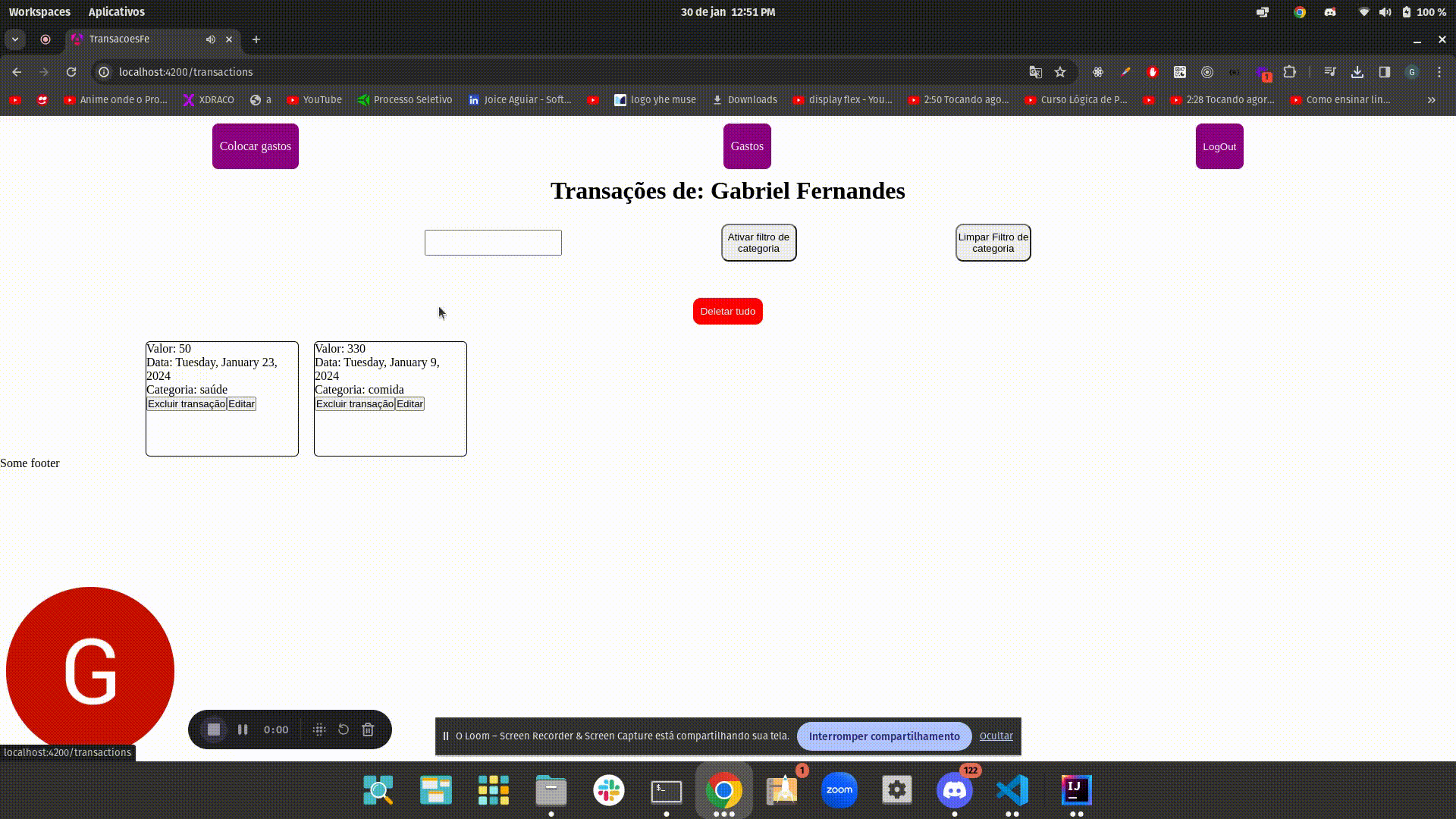Click the Loom stop recording button
The width and height of the screenshot is (1456, 819).
click(214, 729)
